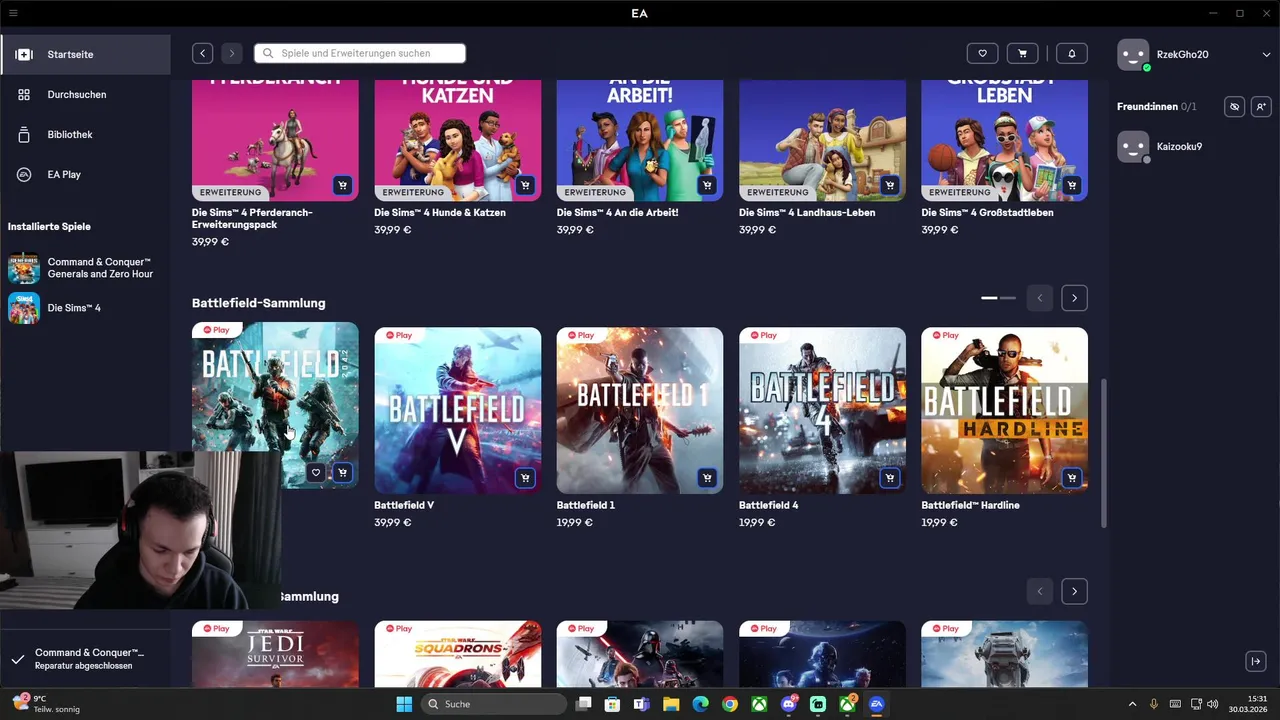Viewport: 1280px width, 720px height.
Task: Open Windows Start menu
Action: point(404,704)
